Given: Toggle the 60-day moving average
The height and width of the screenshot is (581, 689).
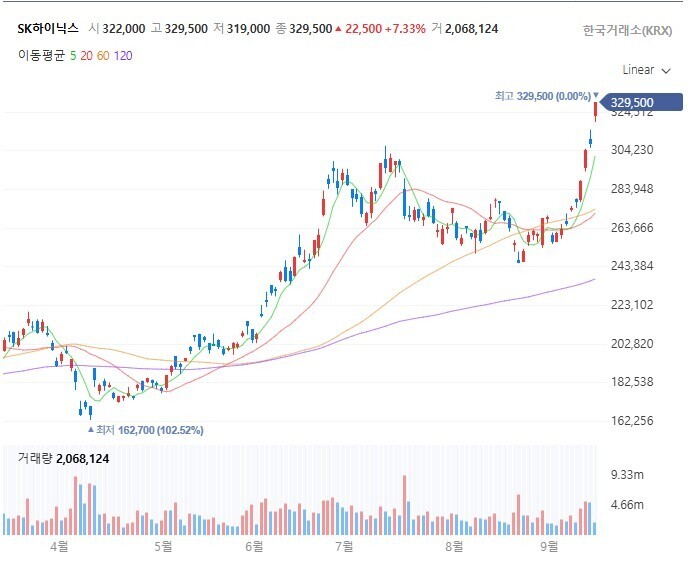Looking at the screenshot, I should 103,56.
